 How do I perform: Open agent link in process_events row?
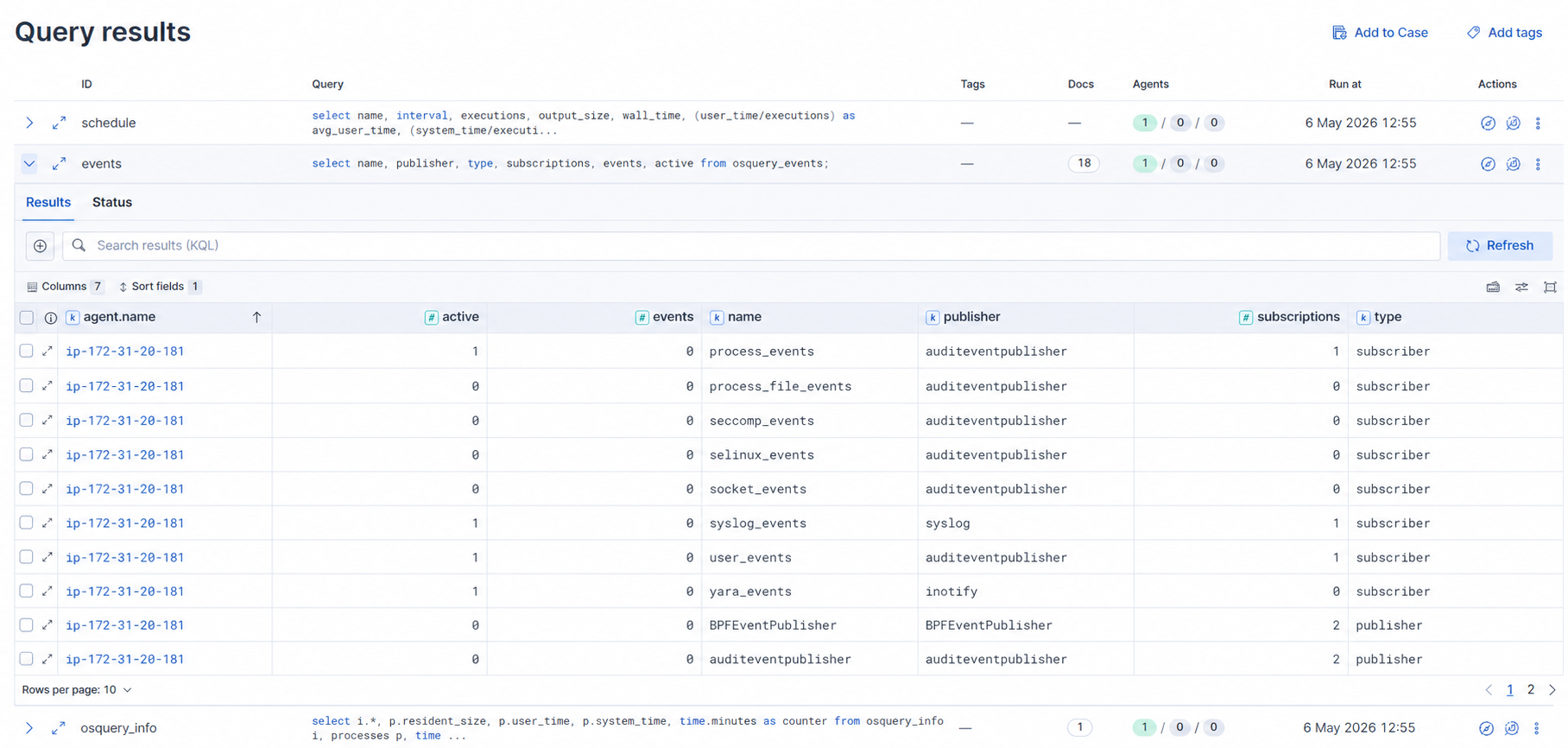(125, 352)
